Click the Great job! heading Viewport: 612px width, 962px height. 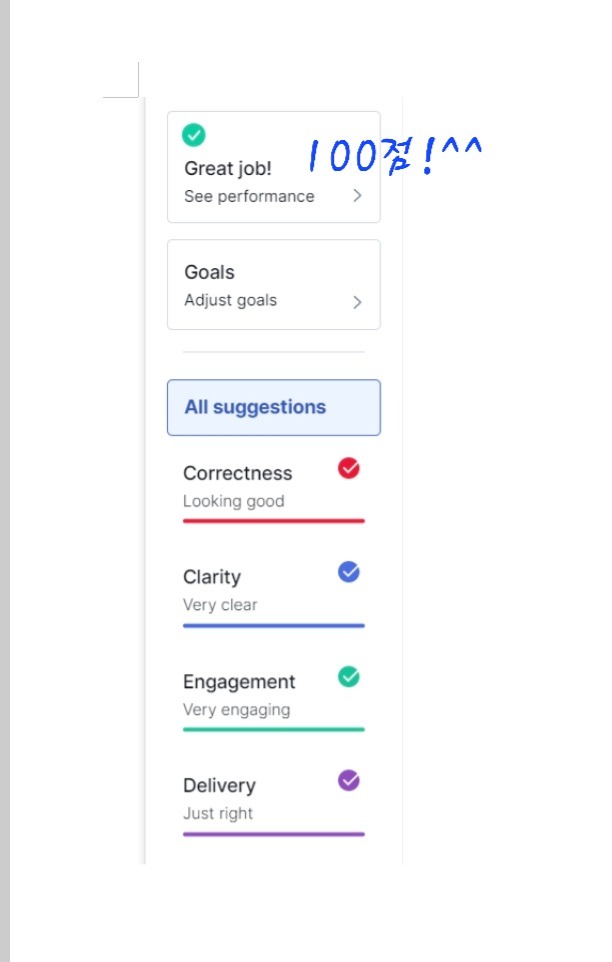click(x=228, y=168)
